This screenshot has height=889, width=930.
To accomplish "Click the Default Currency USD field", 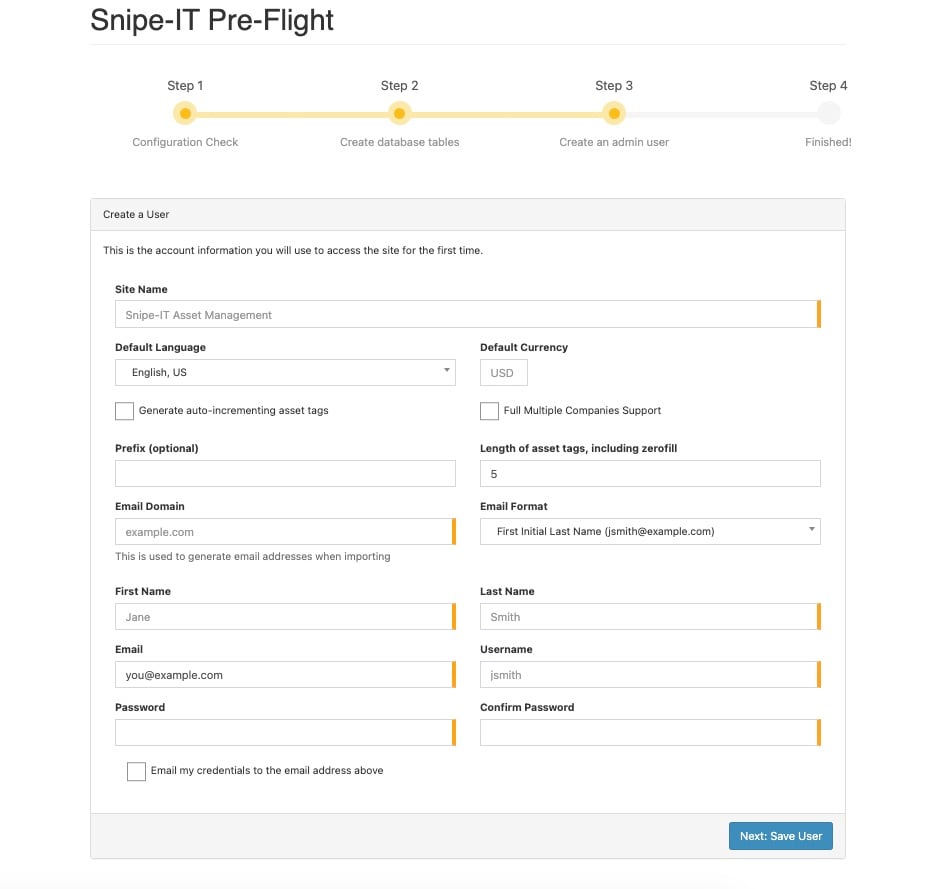I will [x=504, y=373].
